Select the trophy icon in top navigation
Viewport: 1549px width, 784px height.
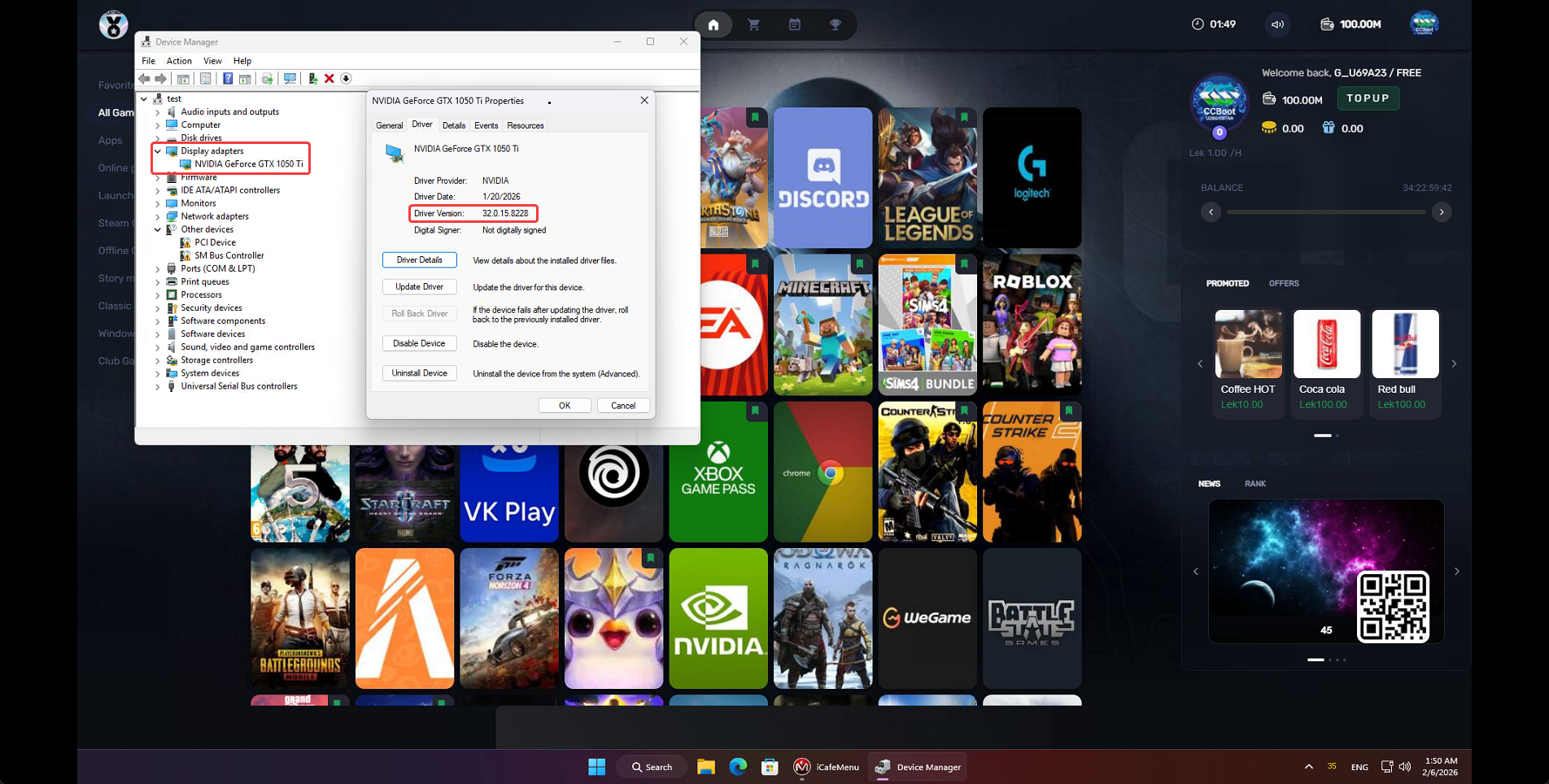(836, 24)
